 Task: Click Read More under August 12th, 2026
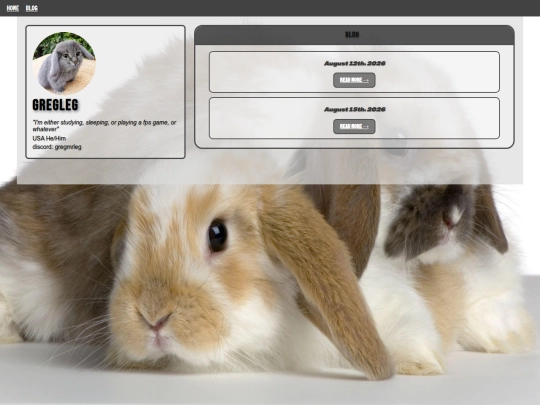[x=354, y=80]
